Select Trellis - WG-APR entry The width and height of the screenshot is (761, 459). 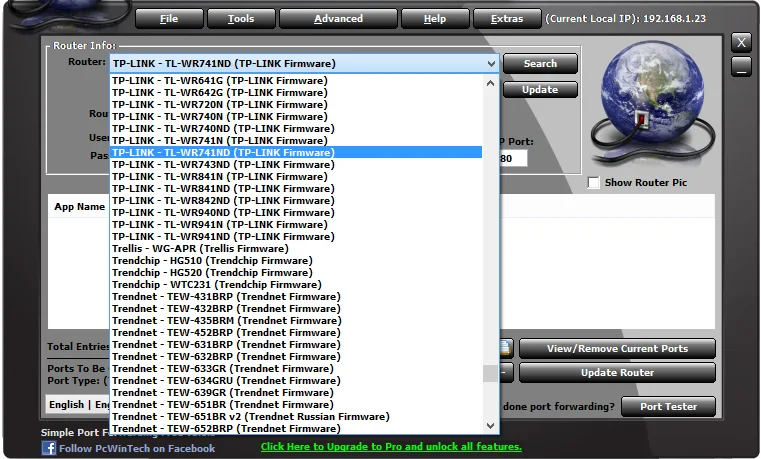[296, 248]
